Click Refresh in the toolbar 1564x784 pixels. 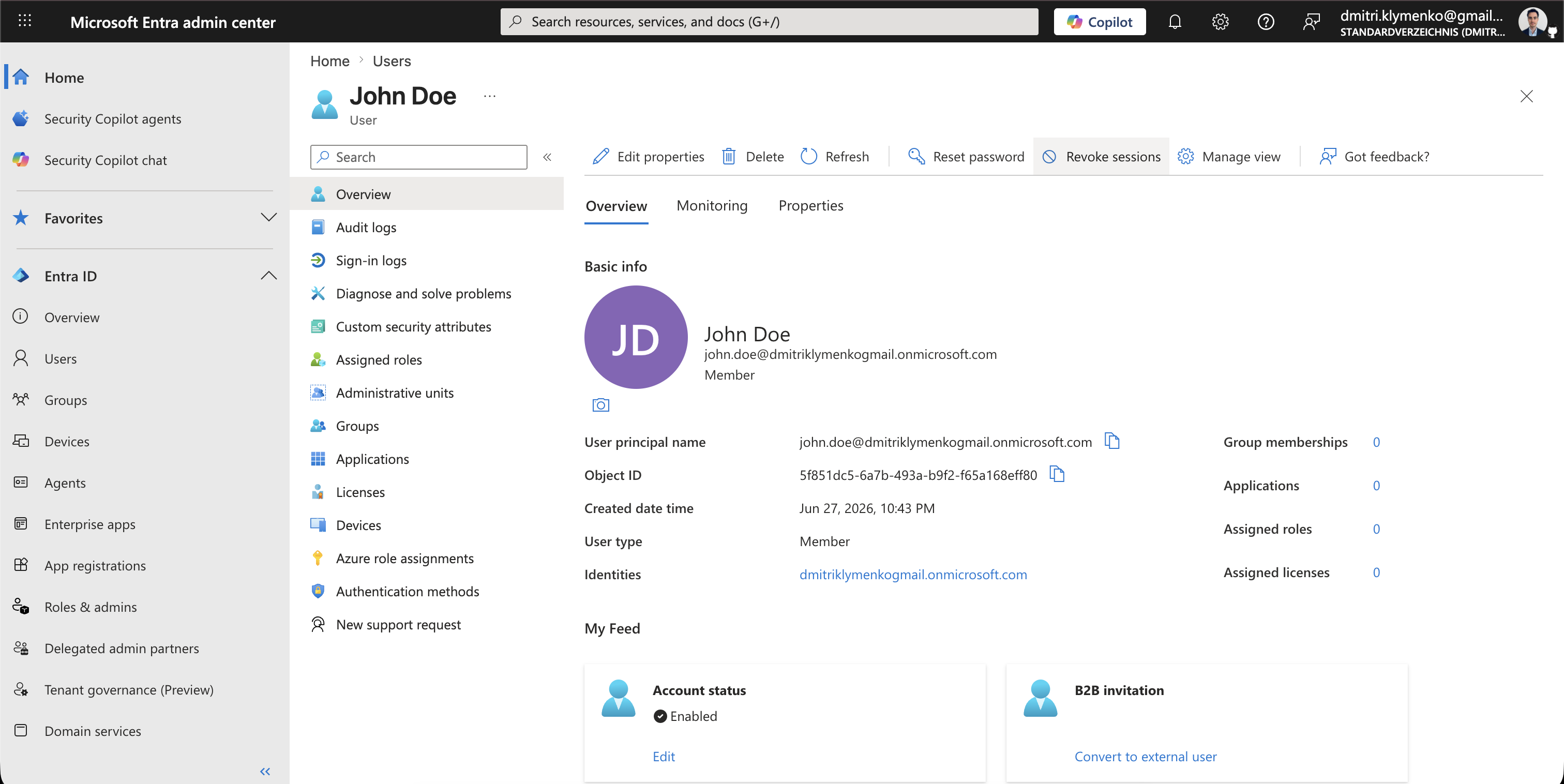pos(835,157)
